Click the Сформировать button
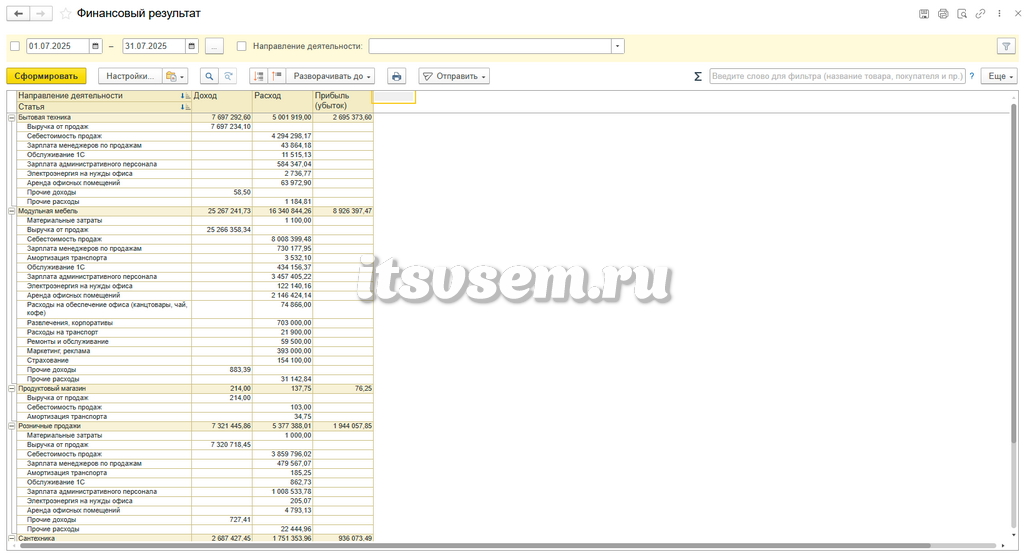Image resolution: width=1024 pixels, height=554 pixels. click(x=46, y=76)
